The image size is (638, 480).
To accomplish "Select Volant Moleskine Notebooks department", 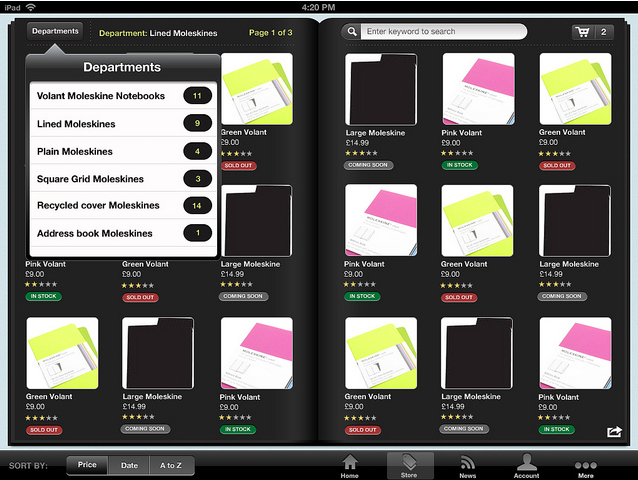I will pos(123,96).
